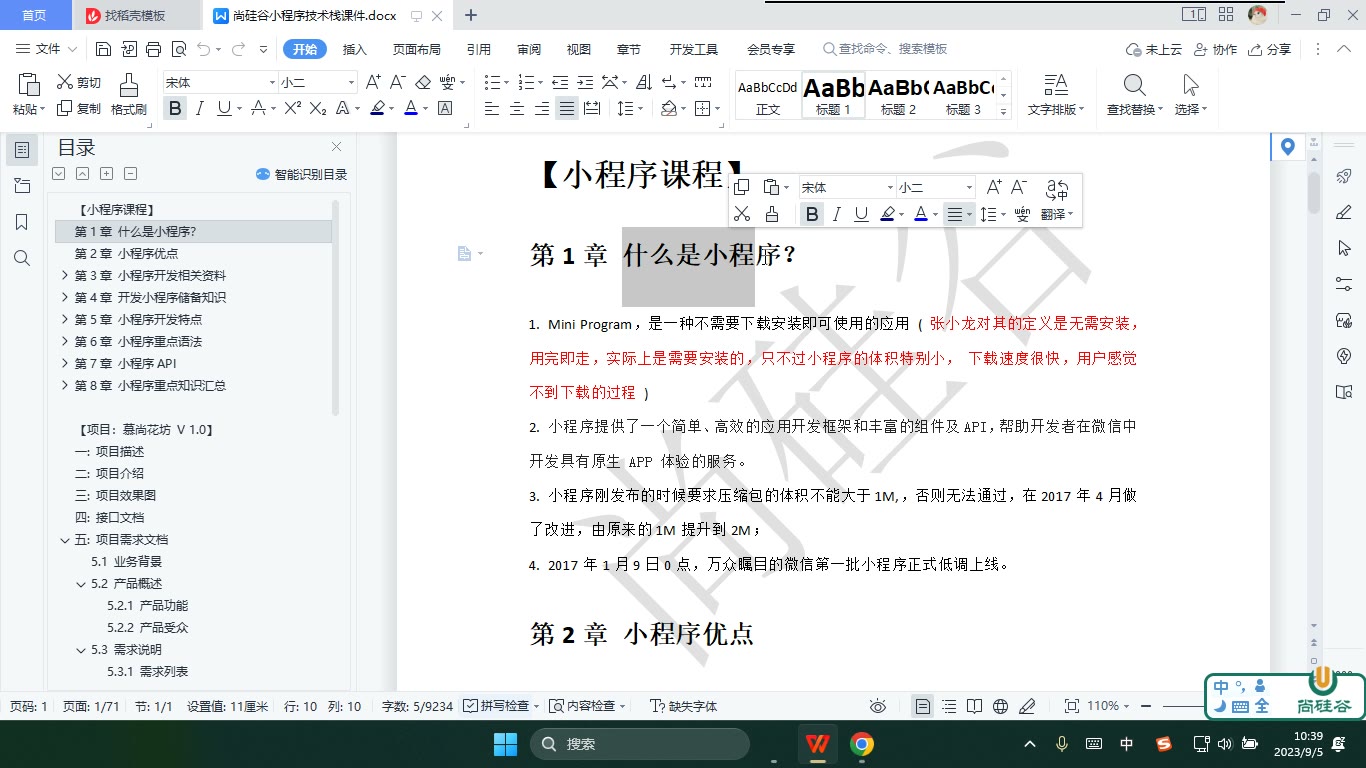Click 缺失字体 in the status bar
This screenshot has width=1366, height=768.
point(684,706)
